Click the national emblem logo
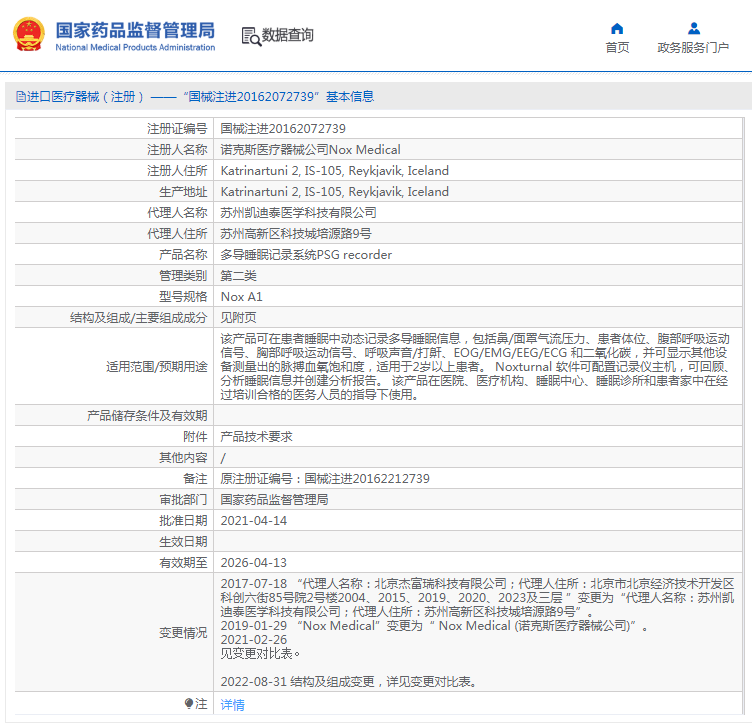752x726 pixels. click(x=29, y=34)
